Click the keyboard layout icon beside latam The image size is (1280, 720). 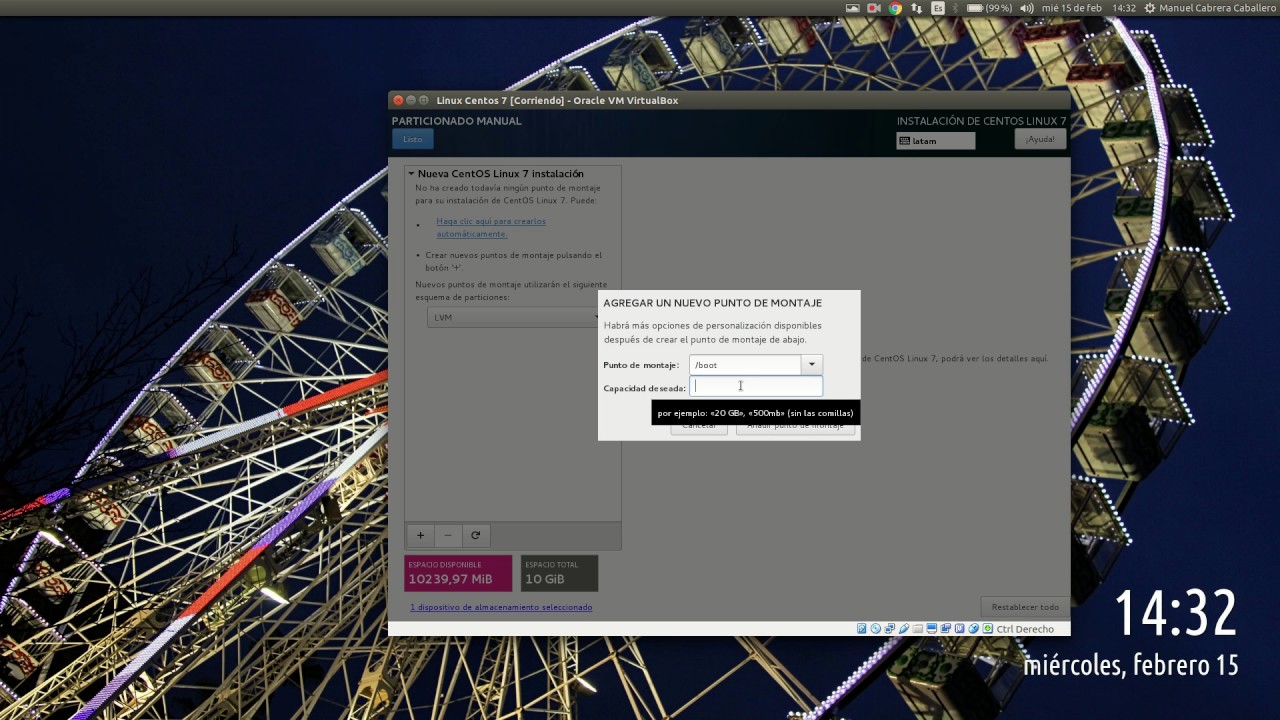coord(905,141)
